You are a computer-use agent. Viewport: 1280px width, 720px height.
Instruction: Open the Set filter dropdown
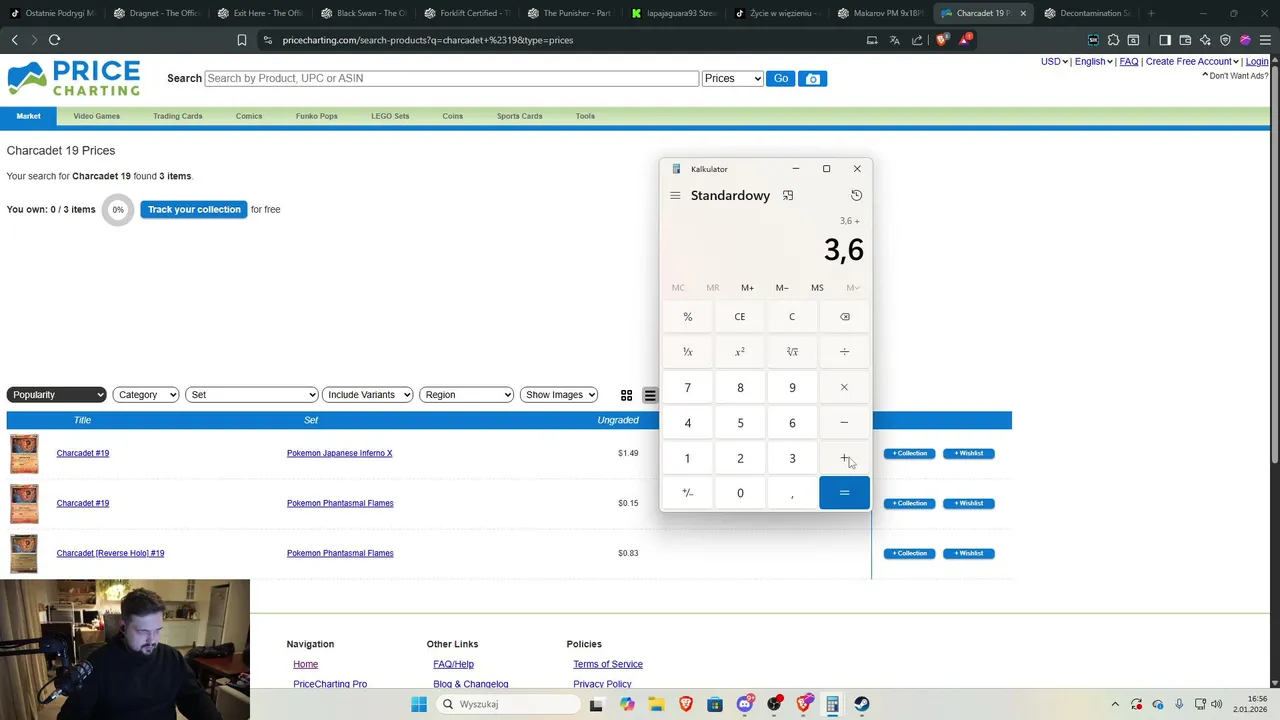point(252,395)
